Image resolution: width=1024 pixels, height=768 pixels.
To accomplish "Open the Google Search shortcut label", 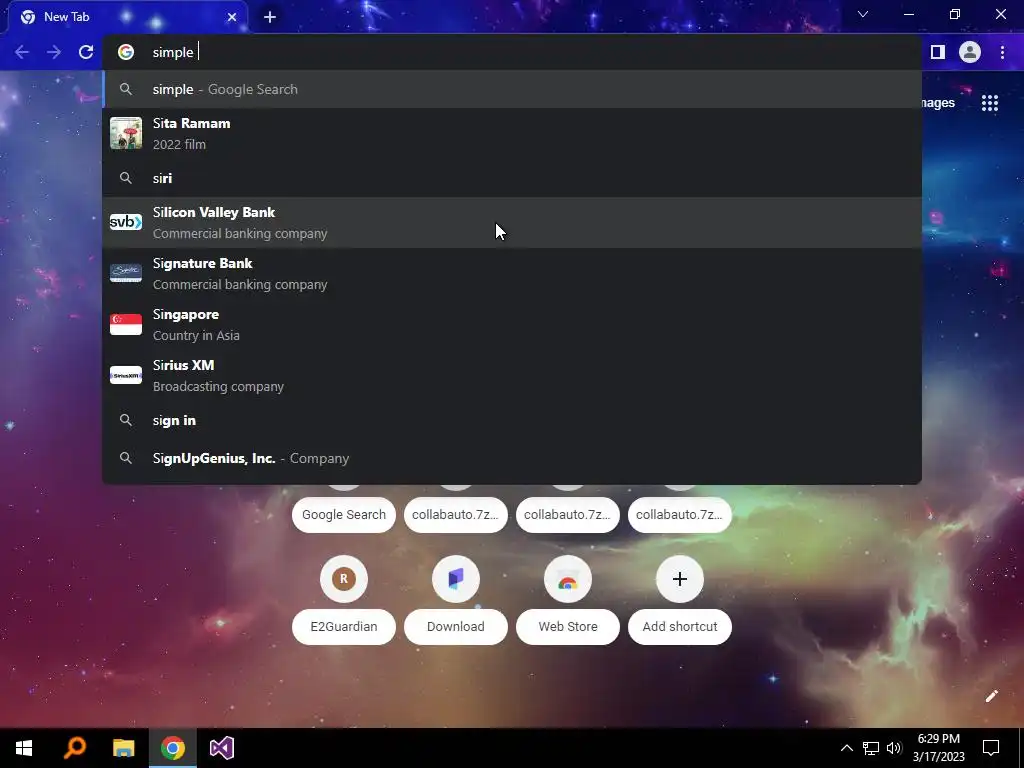I will click(x=344, y=515).
